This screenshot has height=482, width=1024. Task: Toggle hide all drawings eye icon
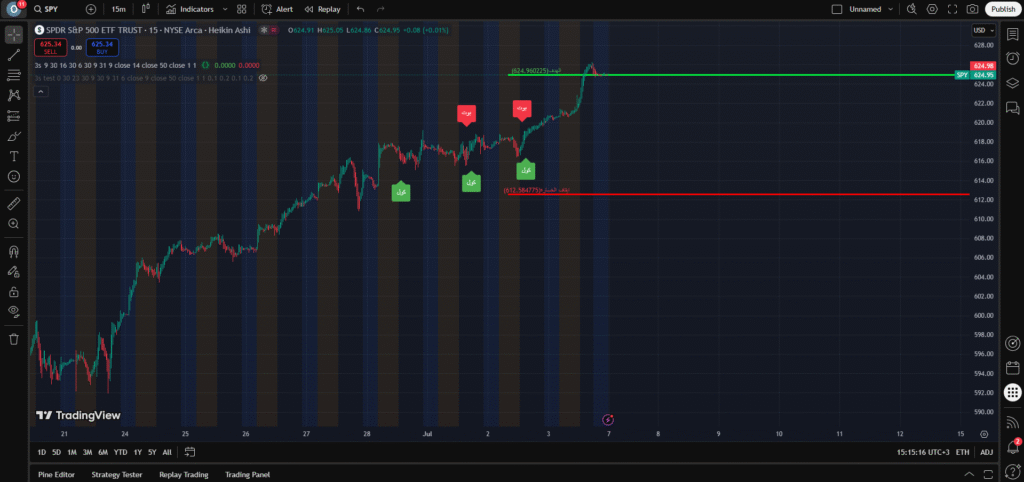click(x=14, y=312)
